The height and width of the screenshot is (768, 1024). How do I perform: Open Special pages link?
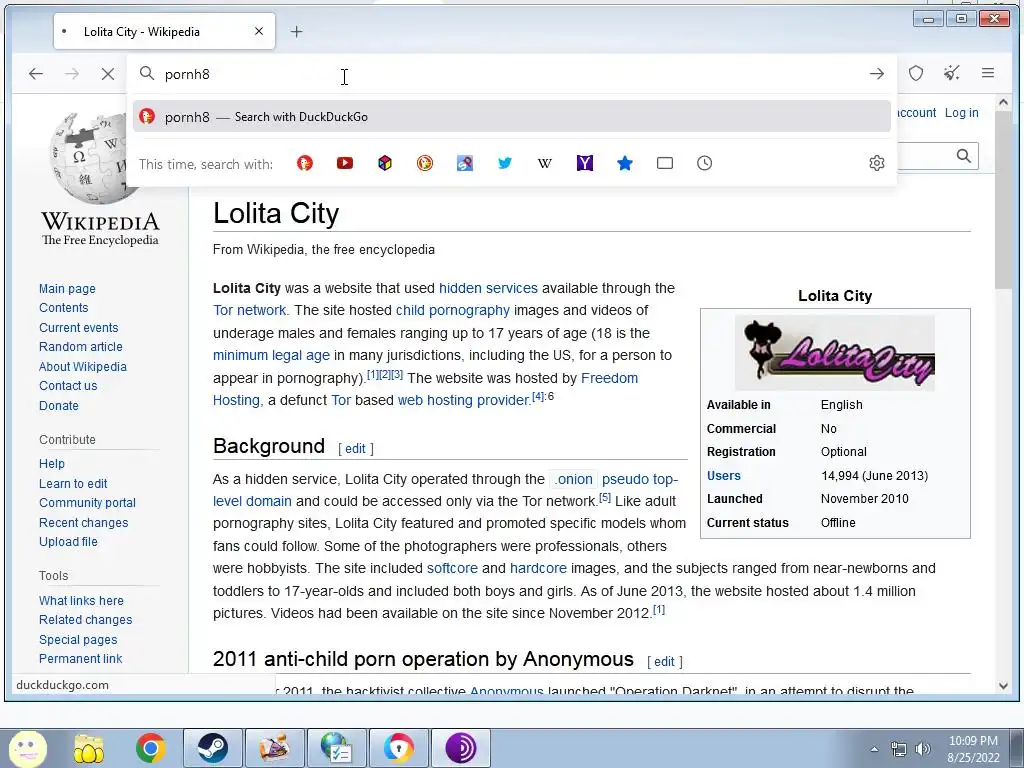tap(78, 640)
